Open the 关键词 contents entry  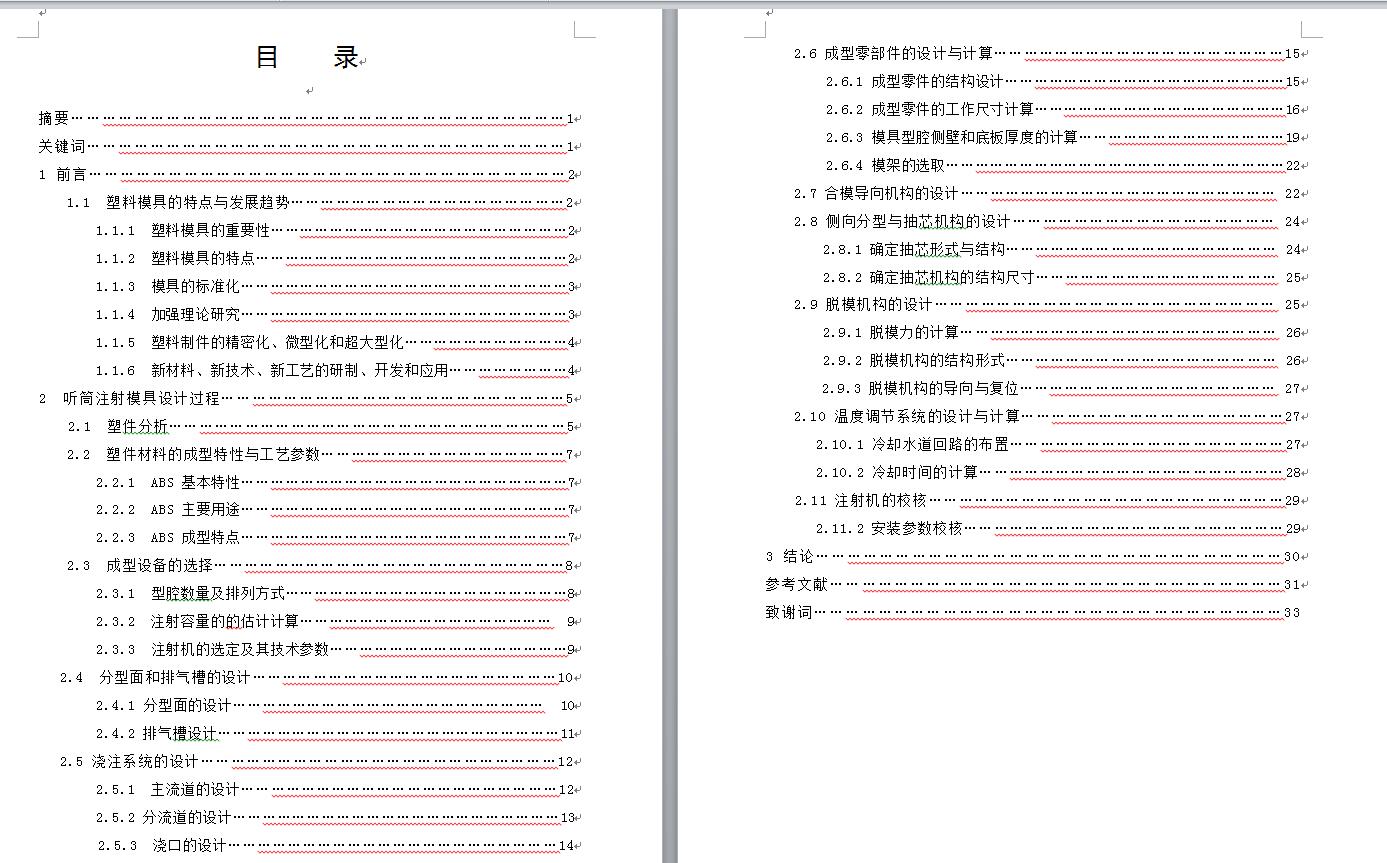pyautogui.click(x=306, y=146)
